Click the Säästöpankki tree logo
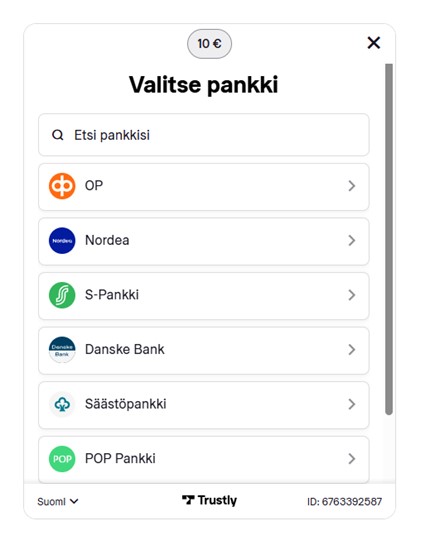430x545 pixels. [x=62, y=404]
